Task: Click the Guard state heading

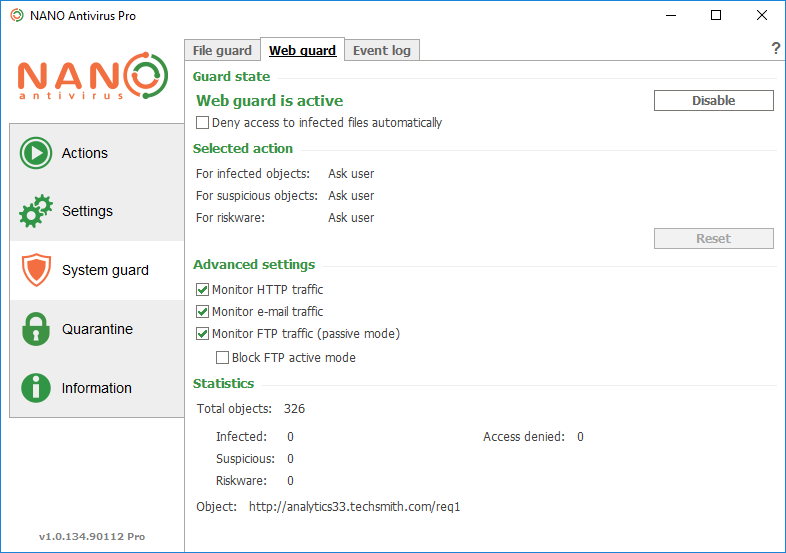Action: click(x=231, y=76)
